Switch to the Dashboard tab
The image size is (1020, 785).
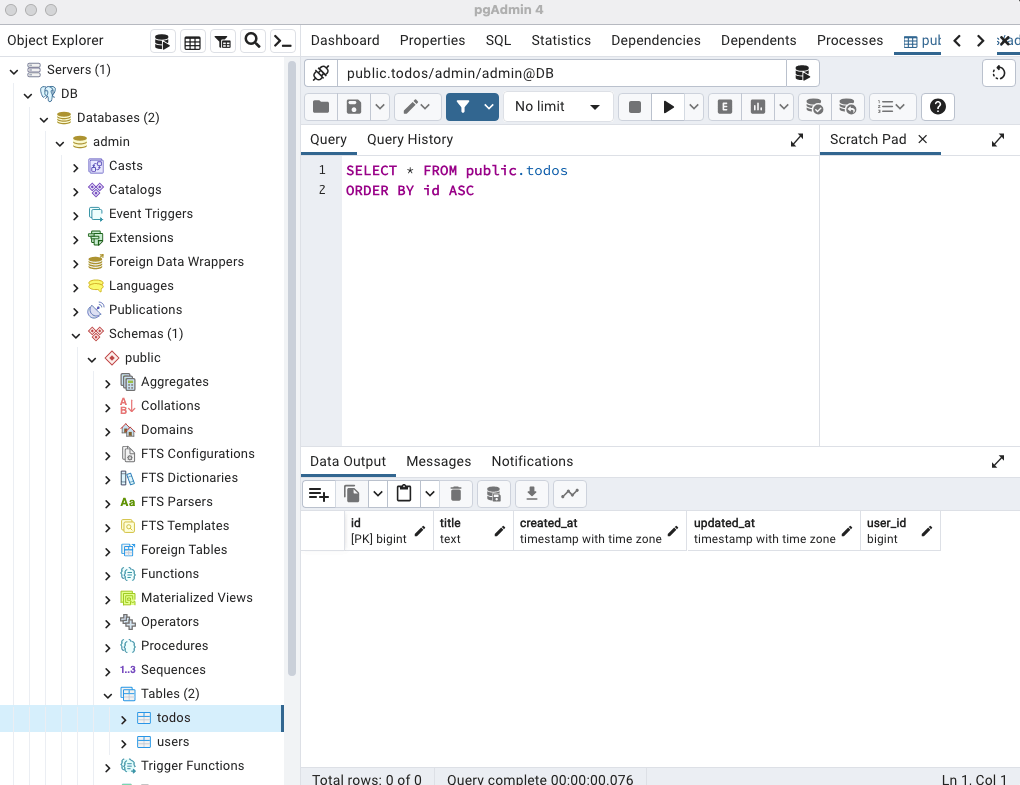[x=345, y=40]
